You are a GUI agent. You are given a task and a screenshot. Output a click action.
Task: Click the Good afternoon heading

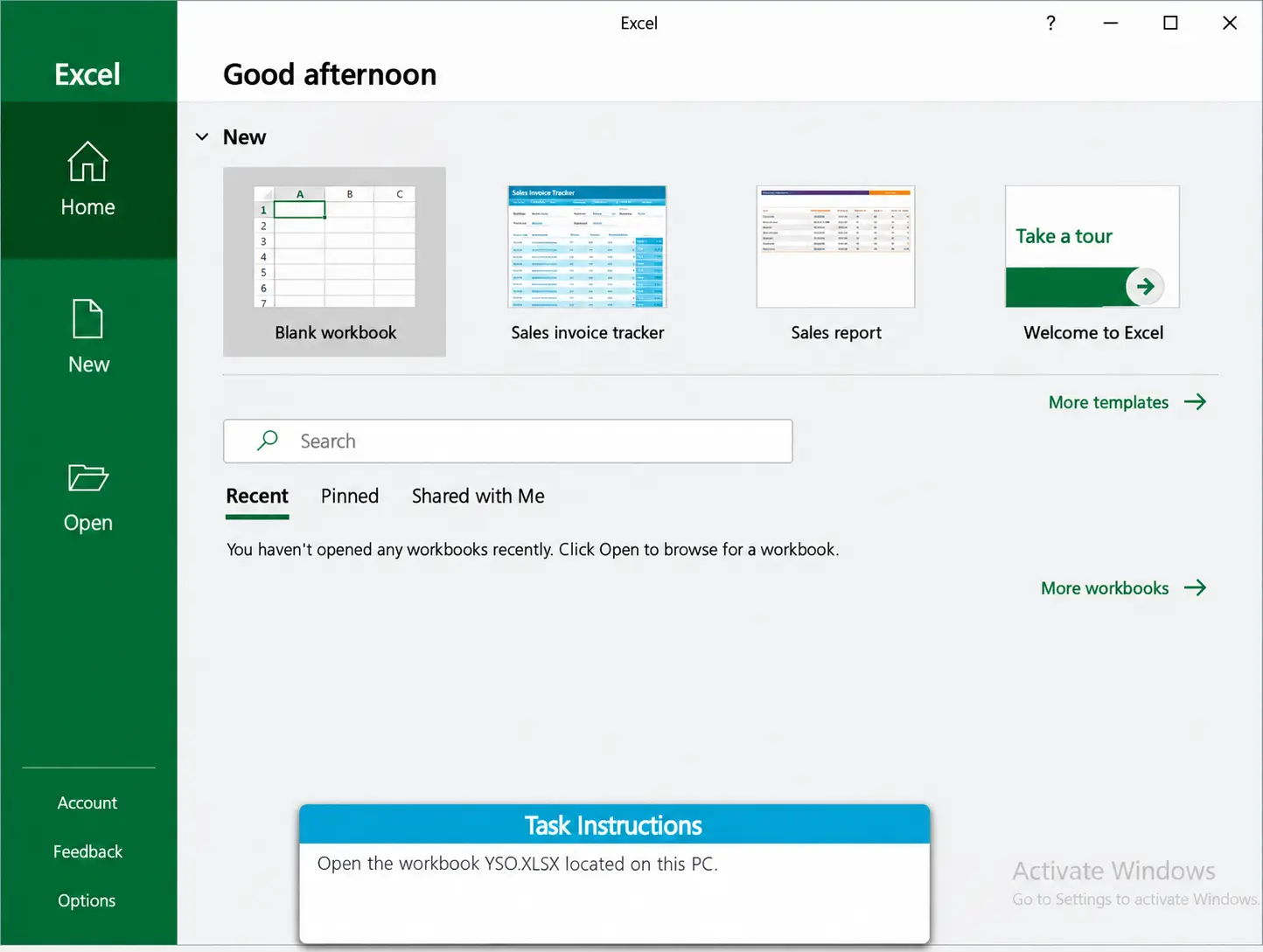pos(330,75)
